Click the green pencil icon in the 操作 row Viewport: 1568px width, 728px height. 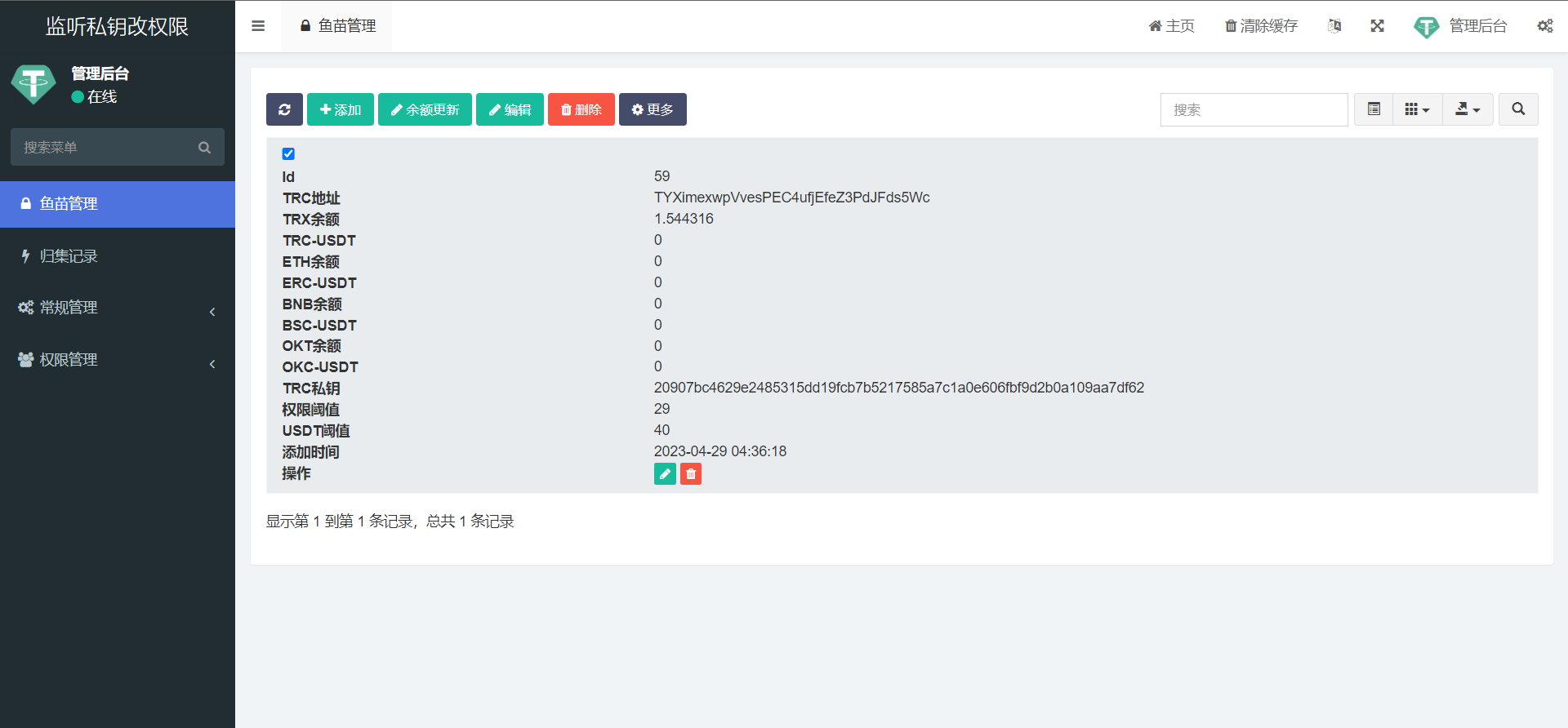tap(665, 474)
